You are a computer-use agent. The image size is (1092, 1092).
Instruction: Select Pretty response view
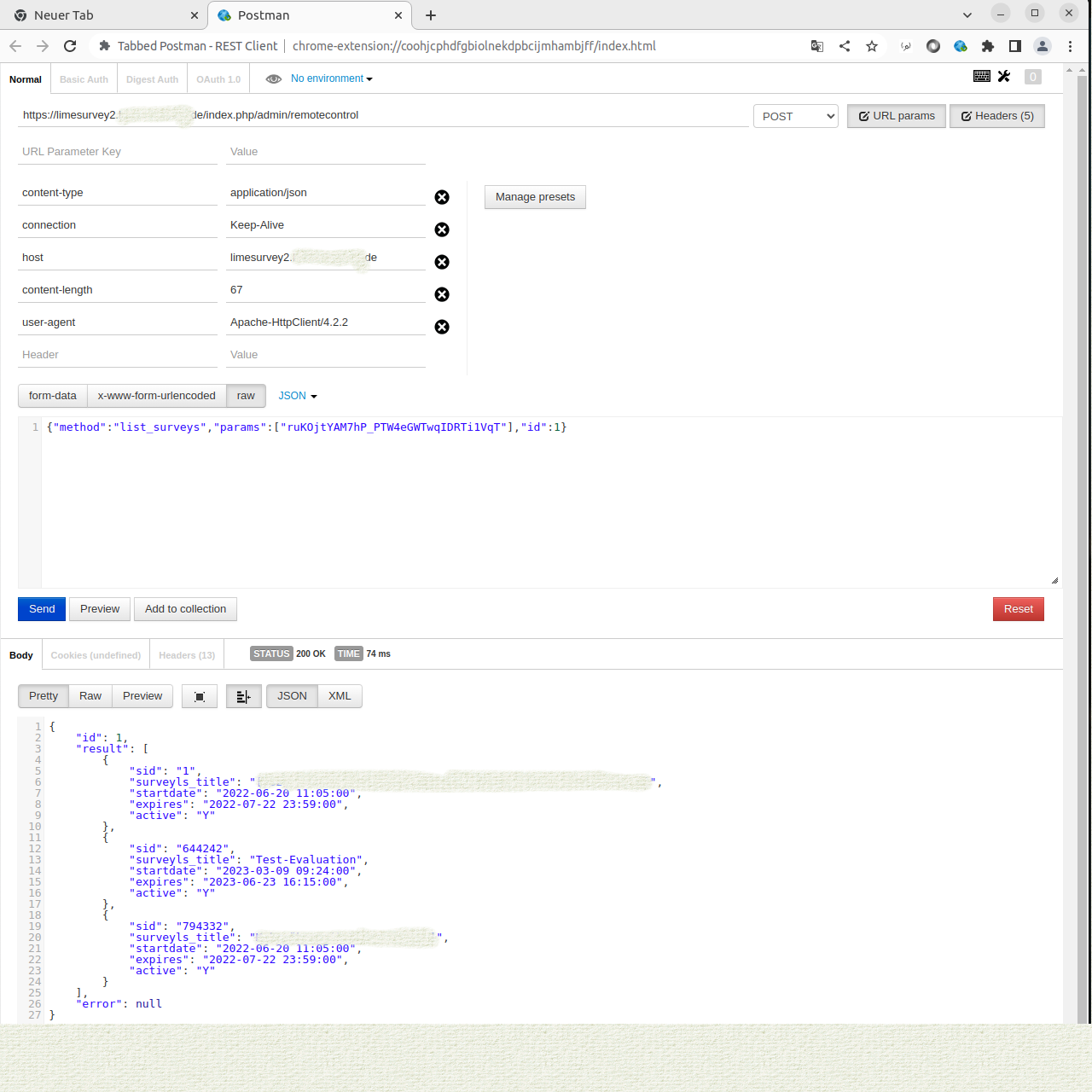(x=44, y=696)
